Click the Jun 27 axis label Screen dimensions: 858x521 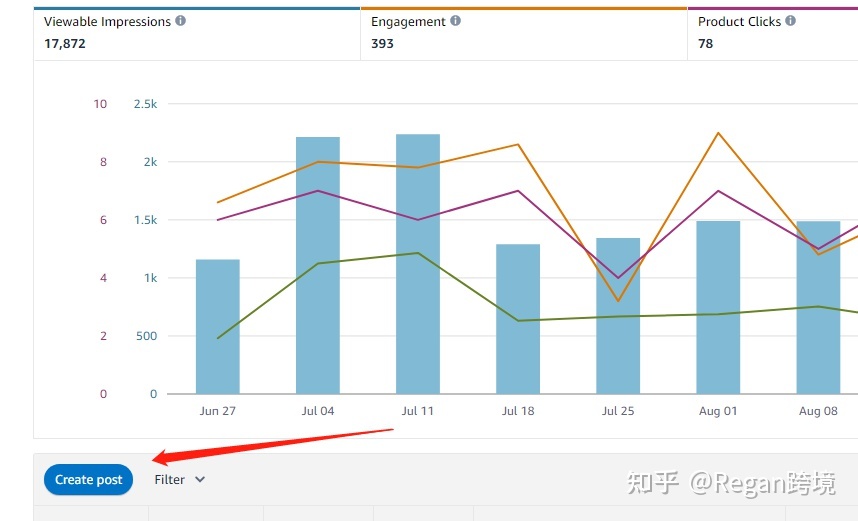(218, 411)
